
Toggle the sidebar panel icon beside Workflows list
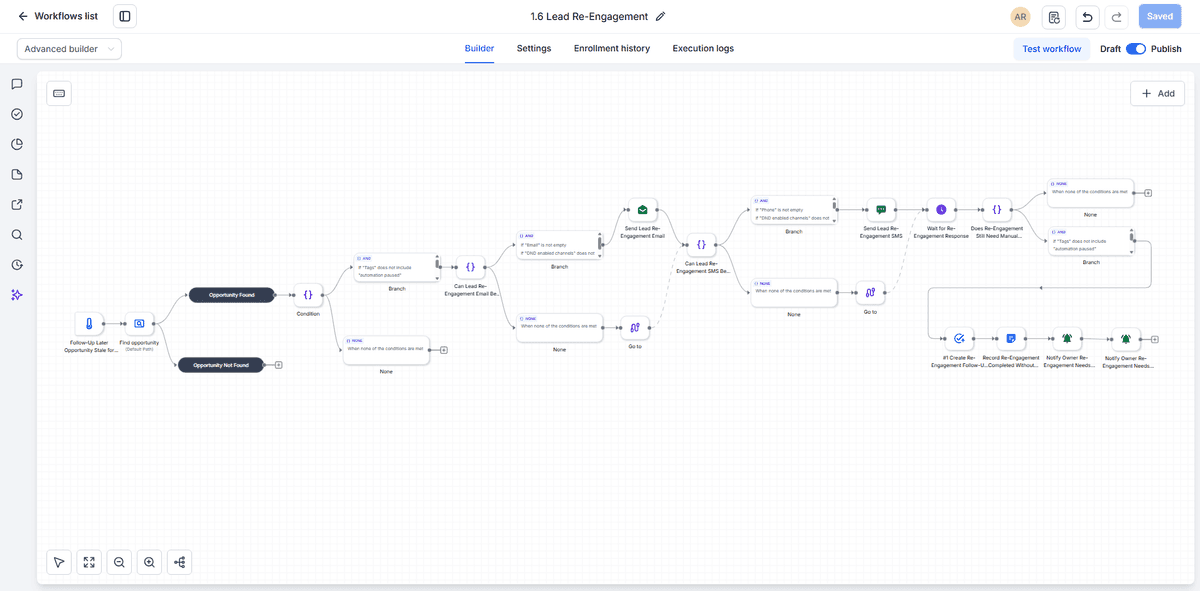pyautogui.click(x=125, y=16)
